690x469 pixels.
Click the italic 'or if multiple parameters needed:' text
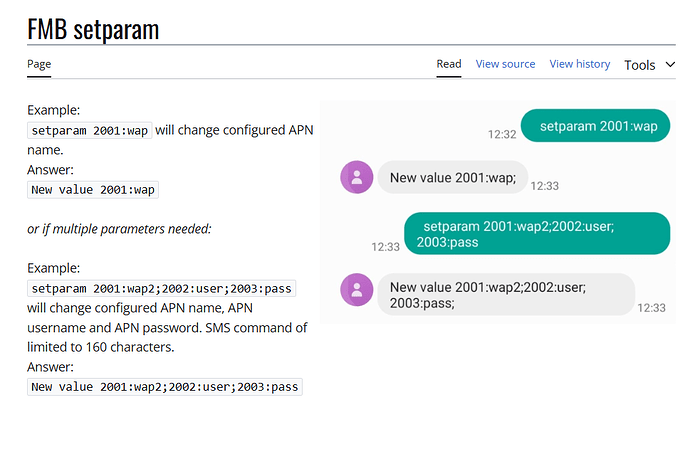coord(119,229)
